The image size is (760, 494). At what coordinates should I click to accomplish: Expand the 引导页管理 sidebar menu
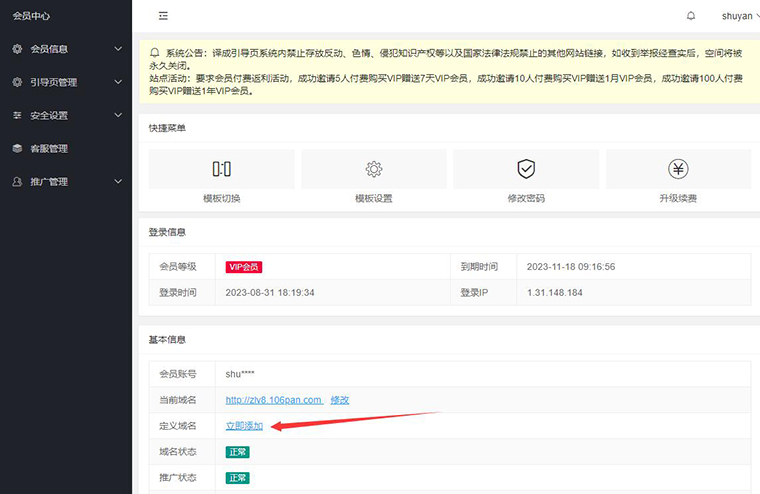66,82
